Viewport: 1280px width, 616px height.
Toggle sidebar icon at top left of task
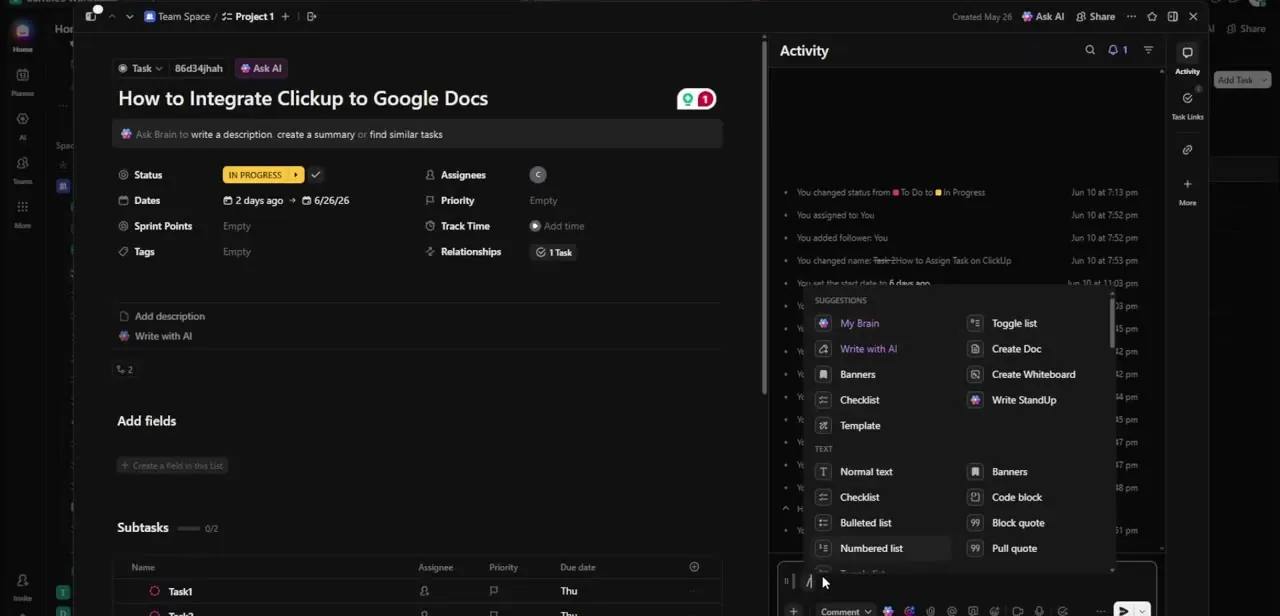tap(91, 17)
